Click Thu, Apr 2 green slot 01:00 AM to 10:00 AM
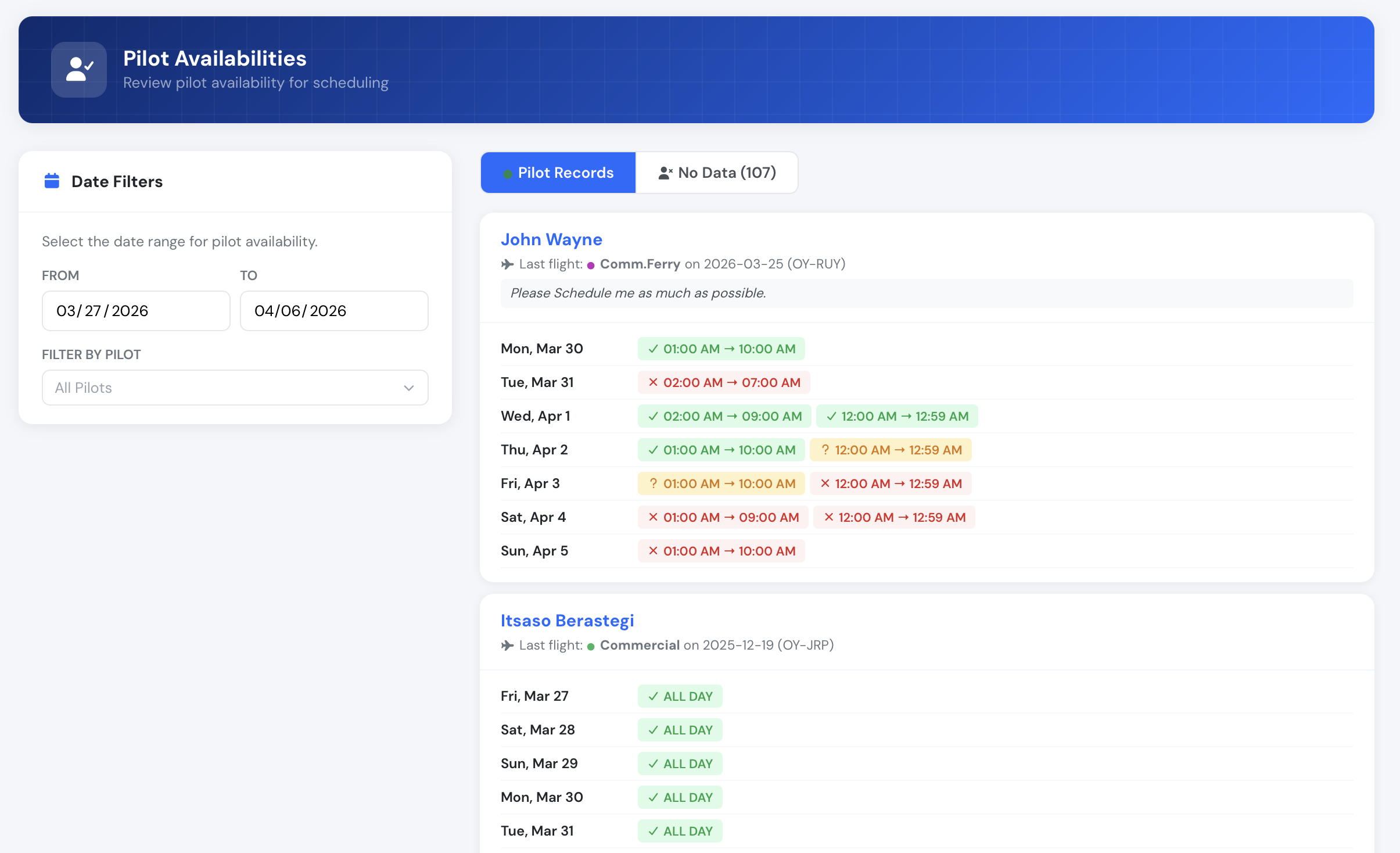The height and width of the screenshot is (853, 1400). pos(721,450)
